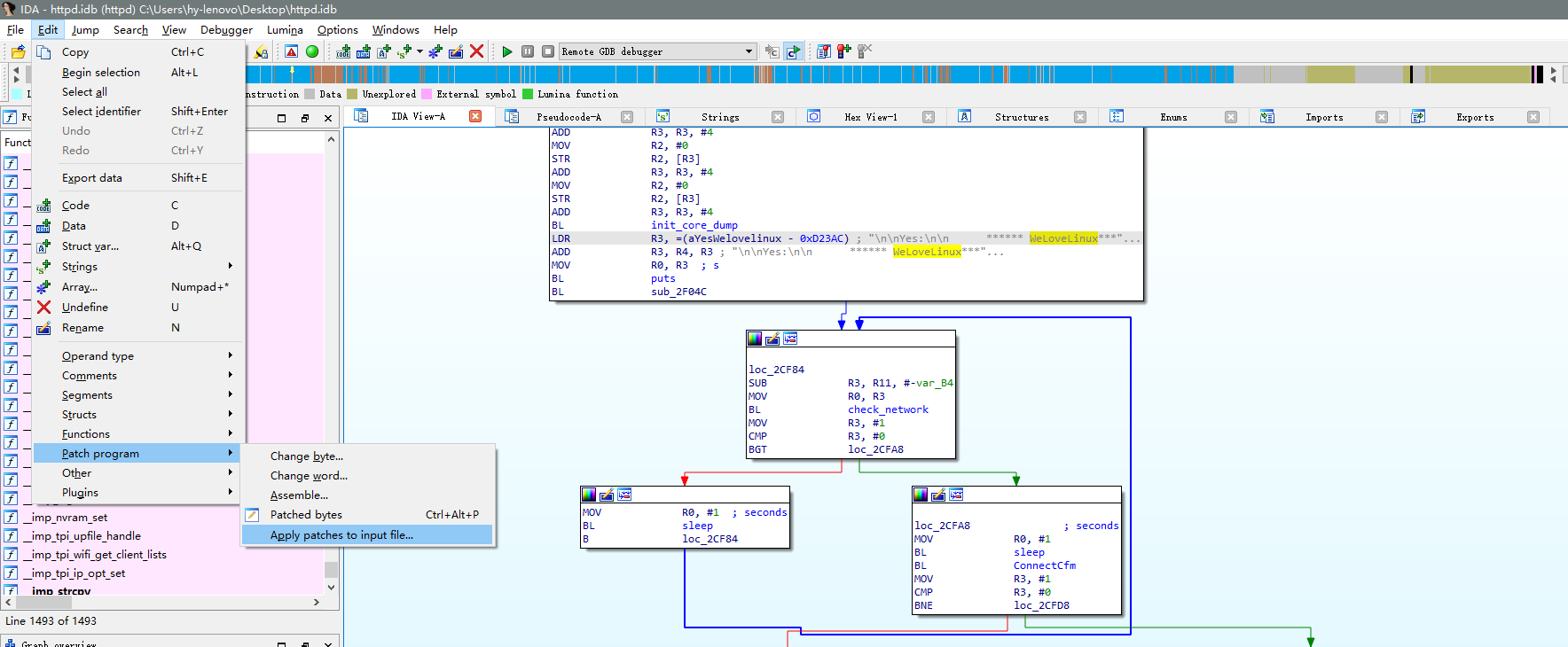Click the Code insert toolbar icon
The image size is (1568, 647).
[x=343, y=51]
